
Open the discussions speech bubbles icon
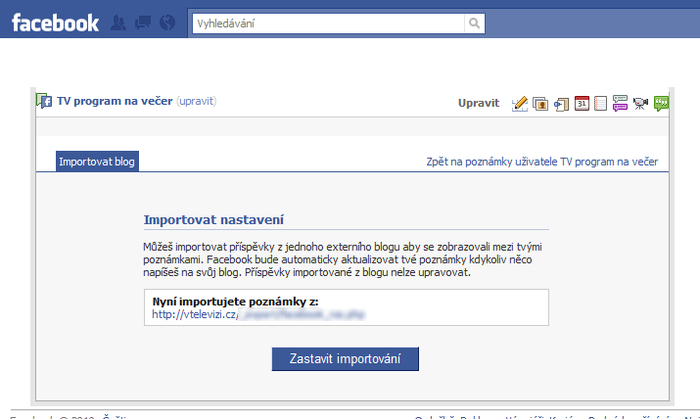(x=620, y=104)
